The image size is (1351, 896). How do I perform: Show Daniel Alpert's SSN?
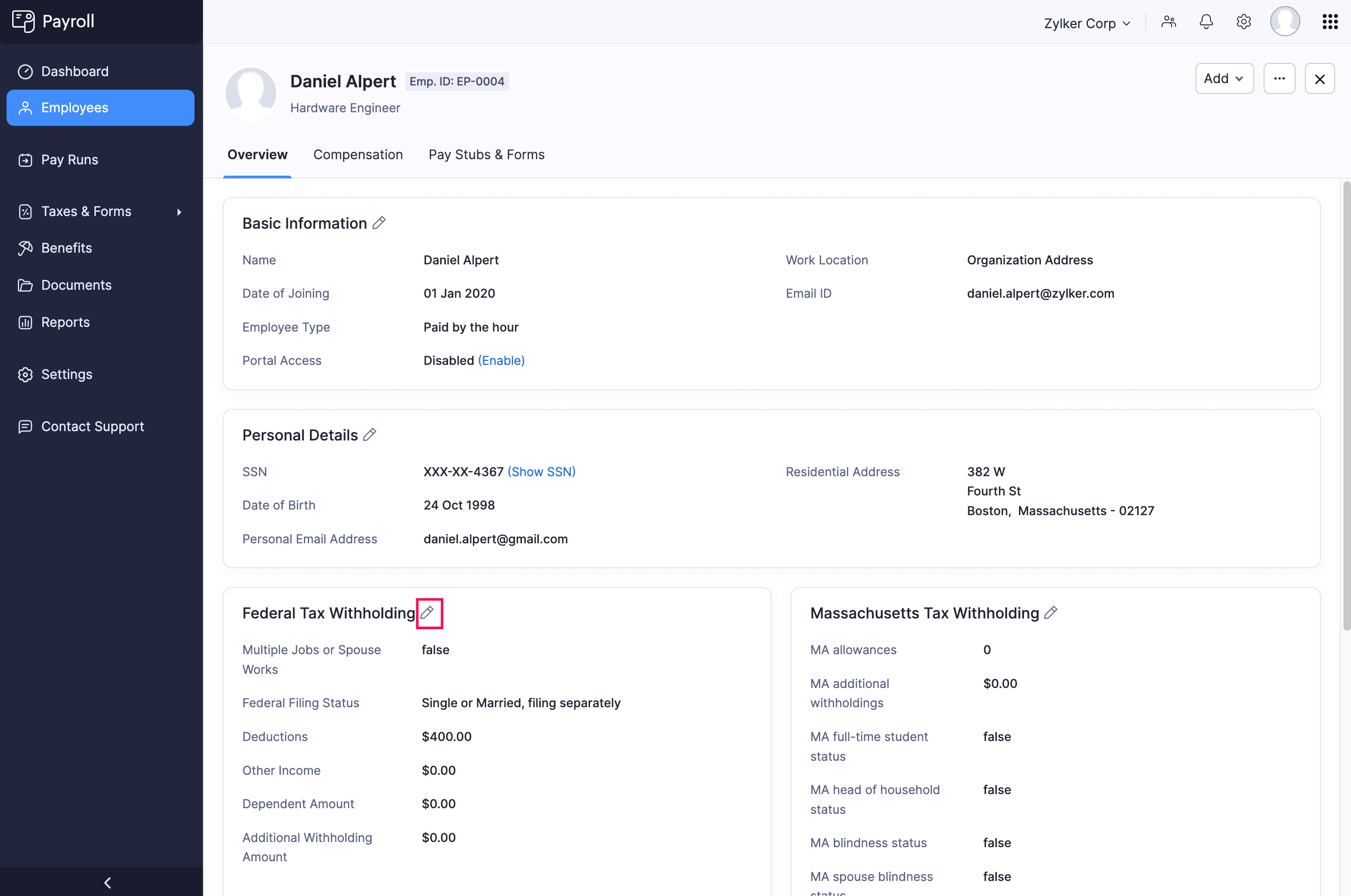(x=541, y=471)
